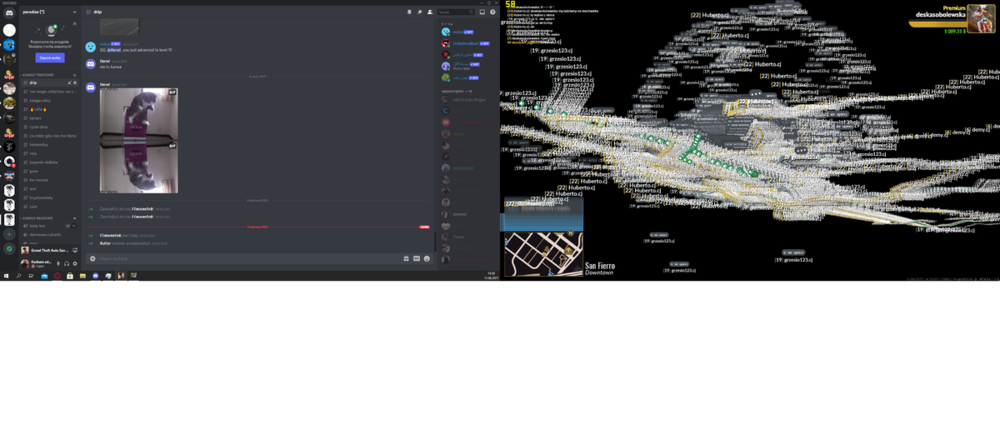
Task: Switch to Discord in taskbar
Action: tap(95, 275)
